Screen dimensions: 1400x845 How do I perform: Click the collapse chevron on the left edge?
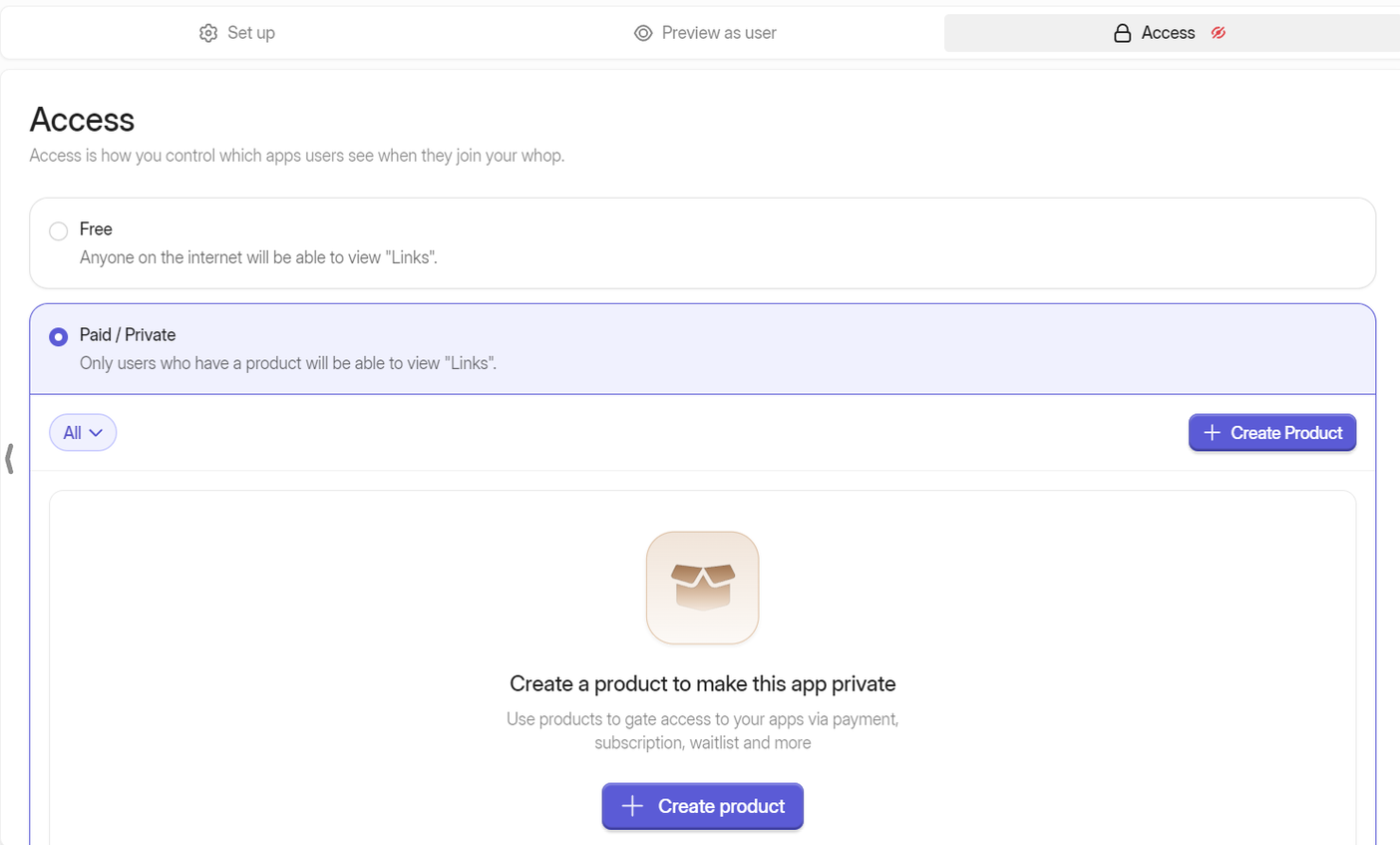[x=10, y=458]
